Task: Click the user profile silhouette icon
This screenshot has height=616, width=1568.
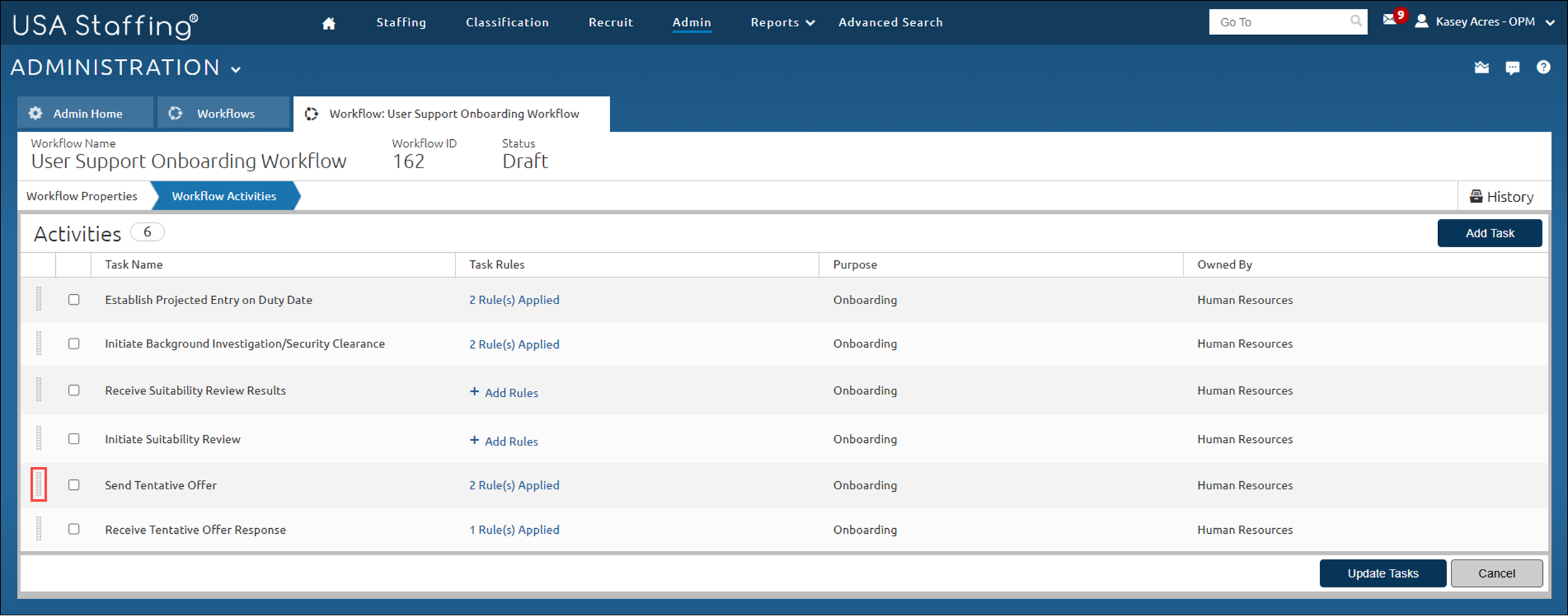Action: pyautogui.click(x=1422, y=21)
